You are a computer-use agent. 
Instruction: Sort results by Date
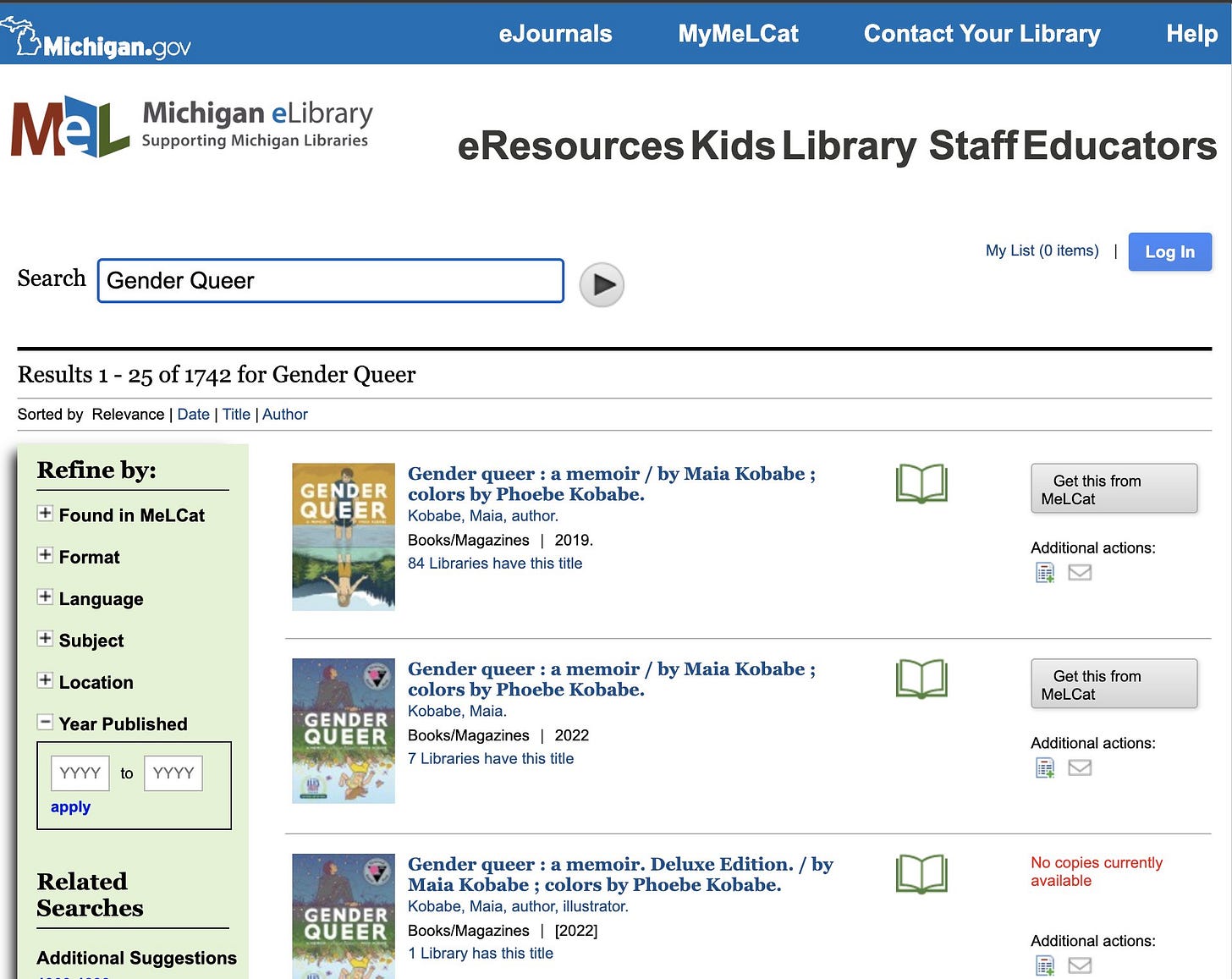click(193, 415)
